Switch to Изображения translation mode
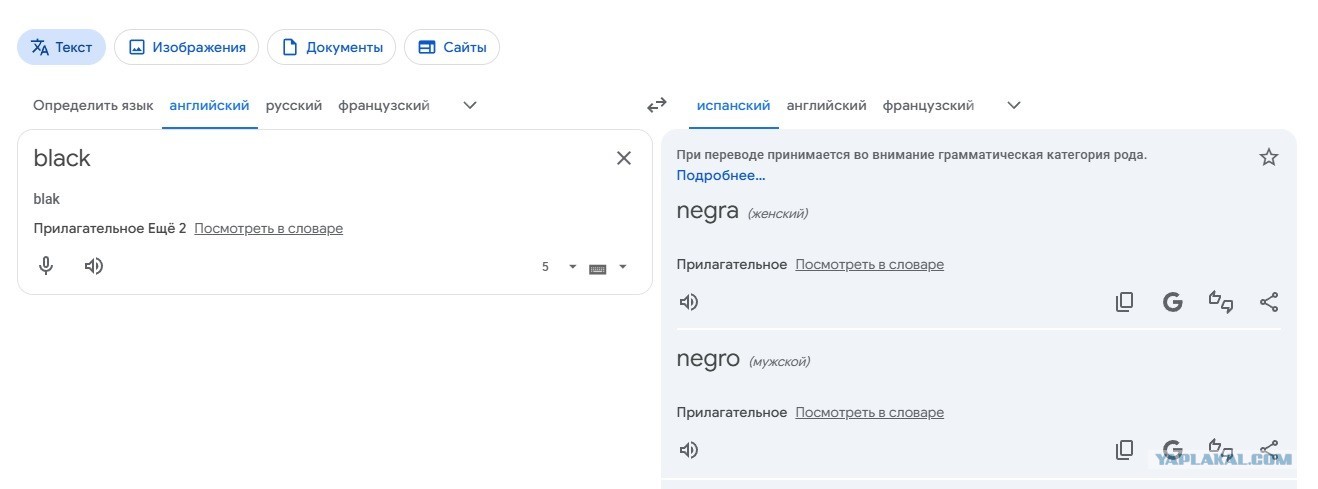Image resolution: width=1318 pixels, height=489 pixels. pyautogui.click(x=186, y=47)
